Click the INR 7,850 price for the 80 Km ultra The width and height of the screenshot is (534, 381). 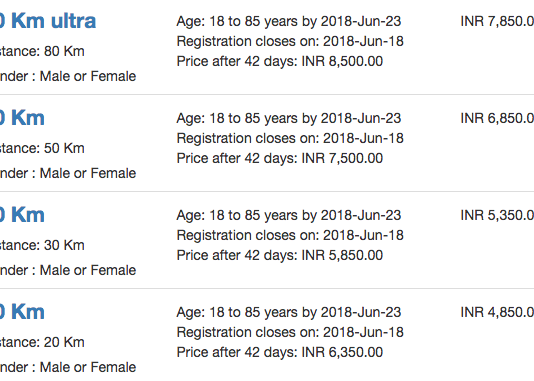click(x=497, y=21)
